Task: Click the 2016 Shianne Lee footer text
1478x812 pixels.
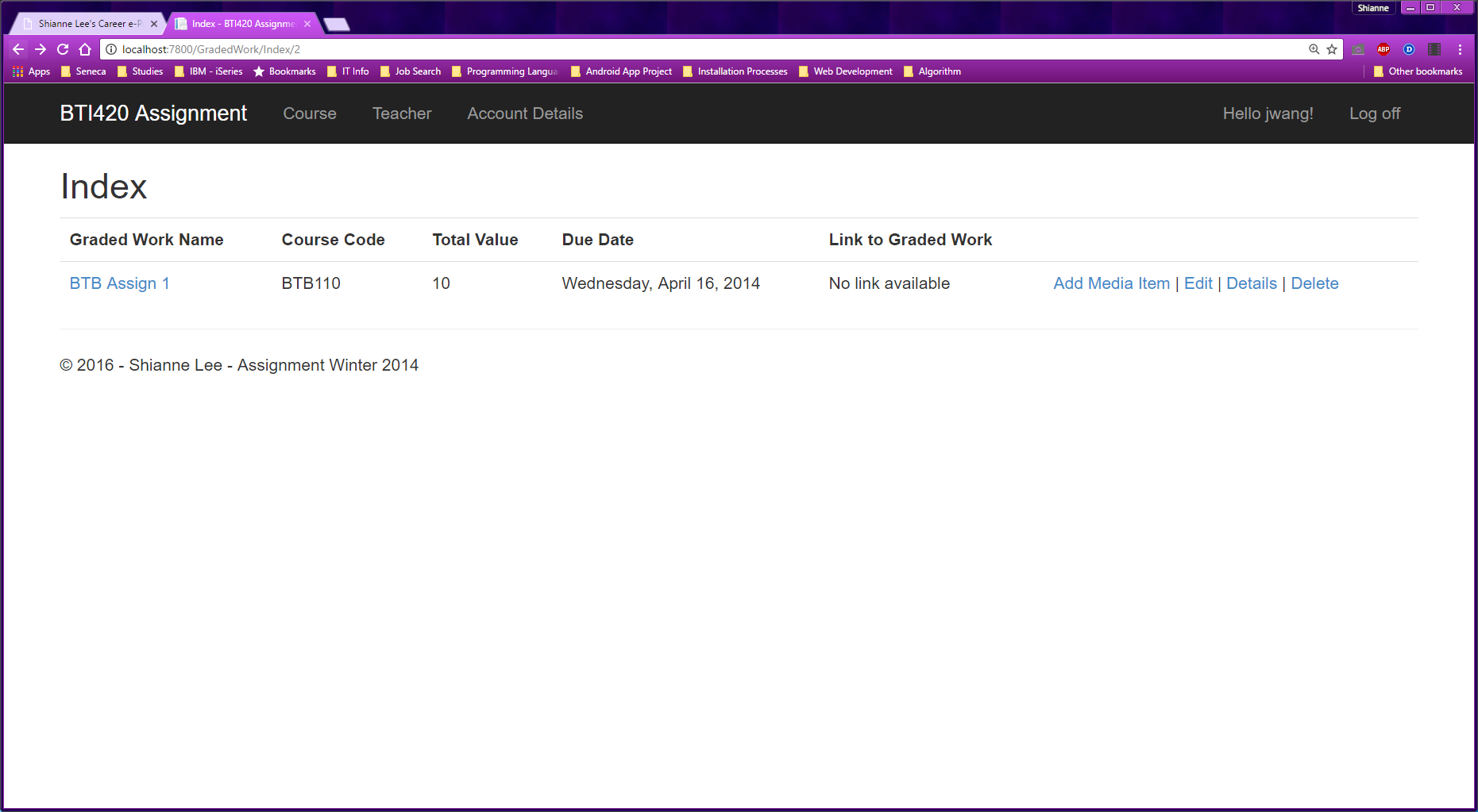Action: click(x=239, y=365)
